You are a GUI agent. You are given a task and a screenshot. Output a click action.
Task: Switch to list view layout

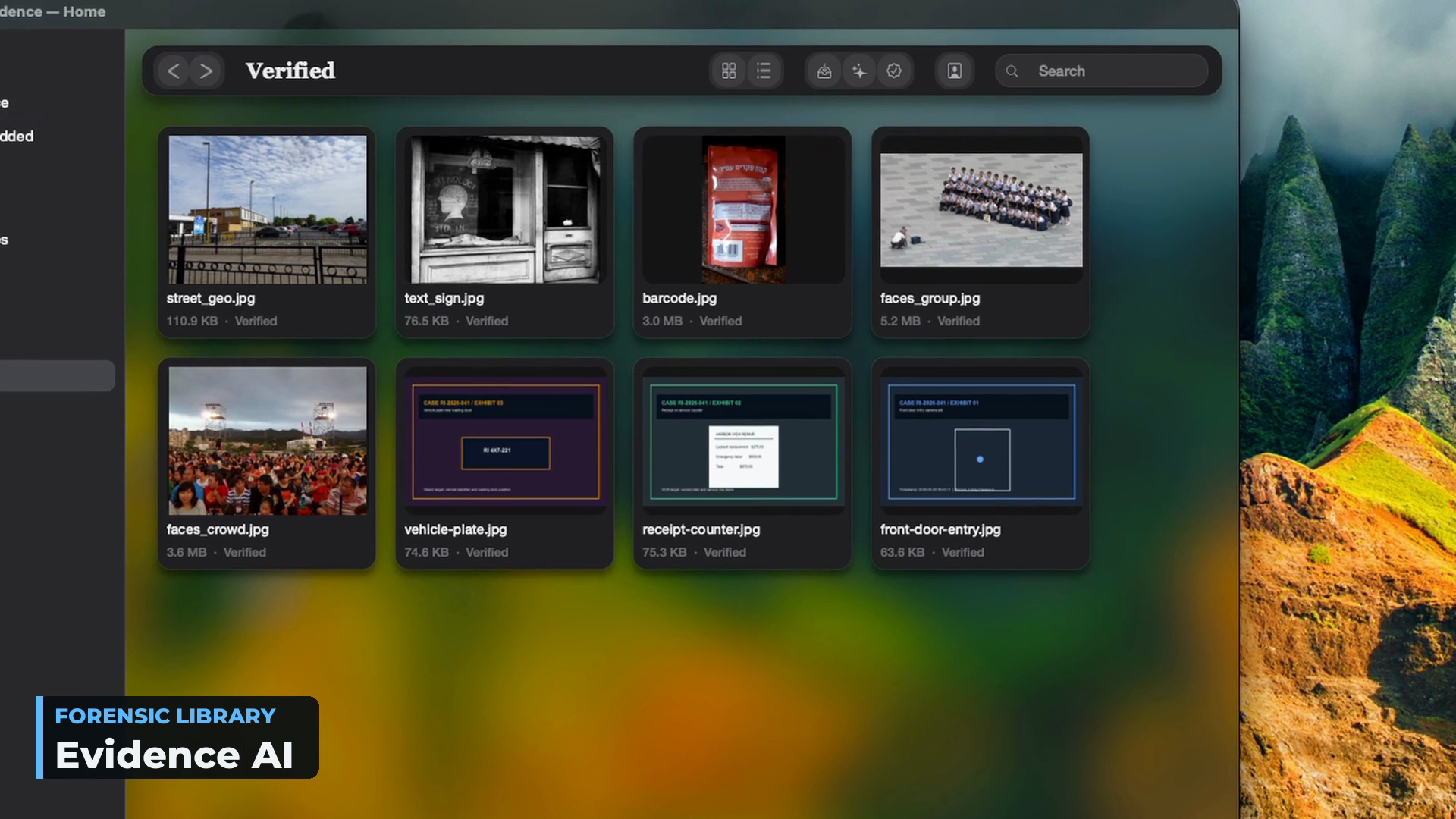tap(764, 71)
